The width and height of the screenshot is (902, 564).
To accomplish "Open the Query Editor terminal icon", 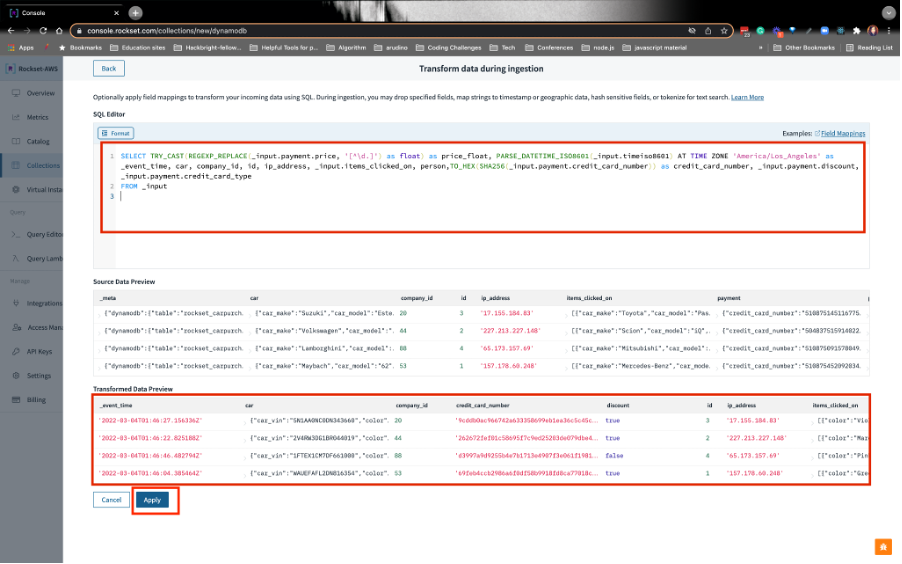I will point(16,235).
